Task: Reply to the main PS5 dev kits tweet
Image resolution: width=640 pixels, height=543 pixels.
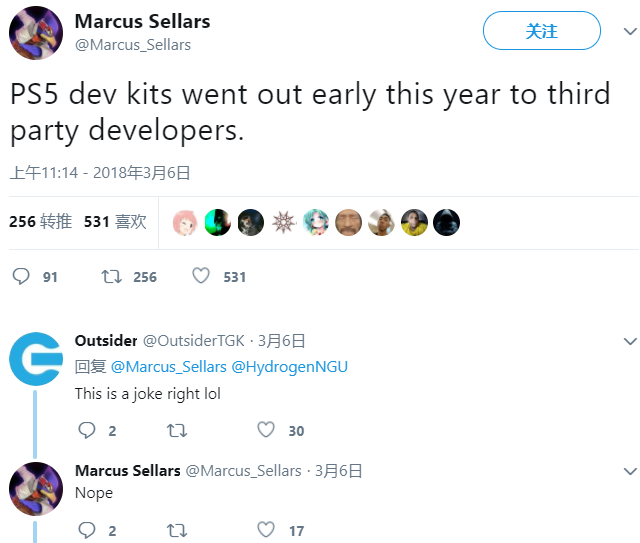Action: pos(21,276)
